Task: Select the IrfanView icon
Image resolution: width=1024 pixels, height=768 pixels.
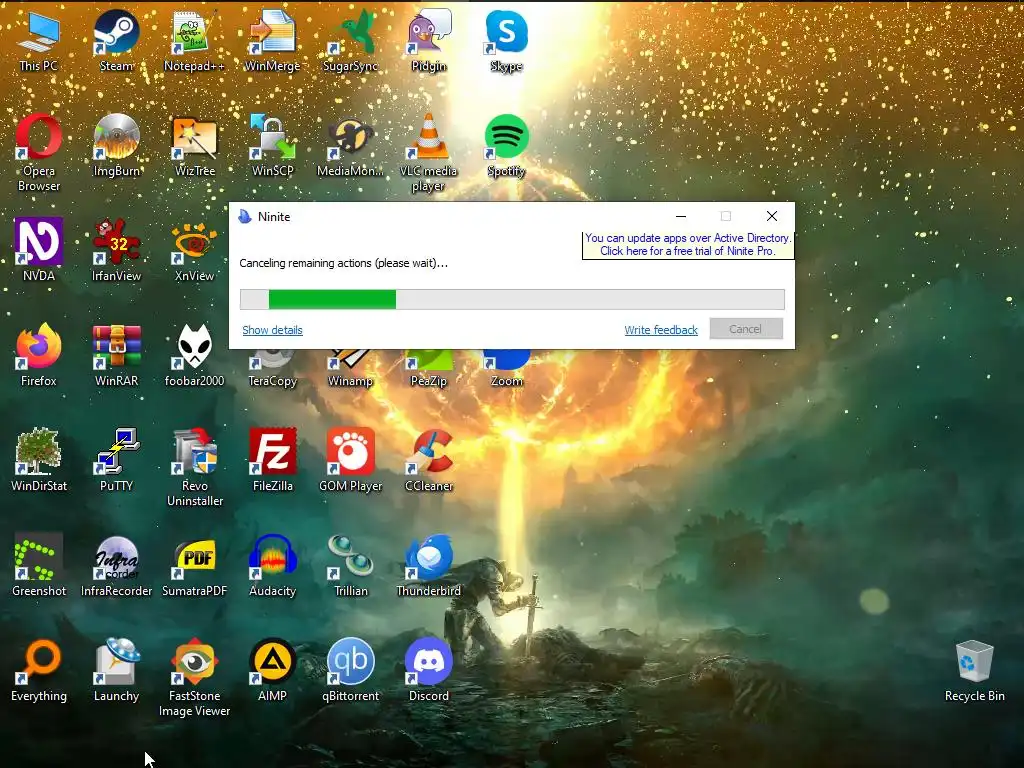Action: [116, 250]
